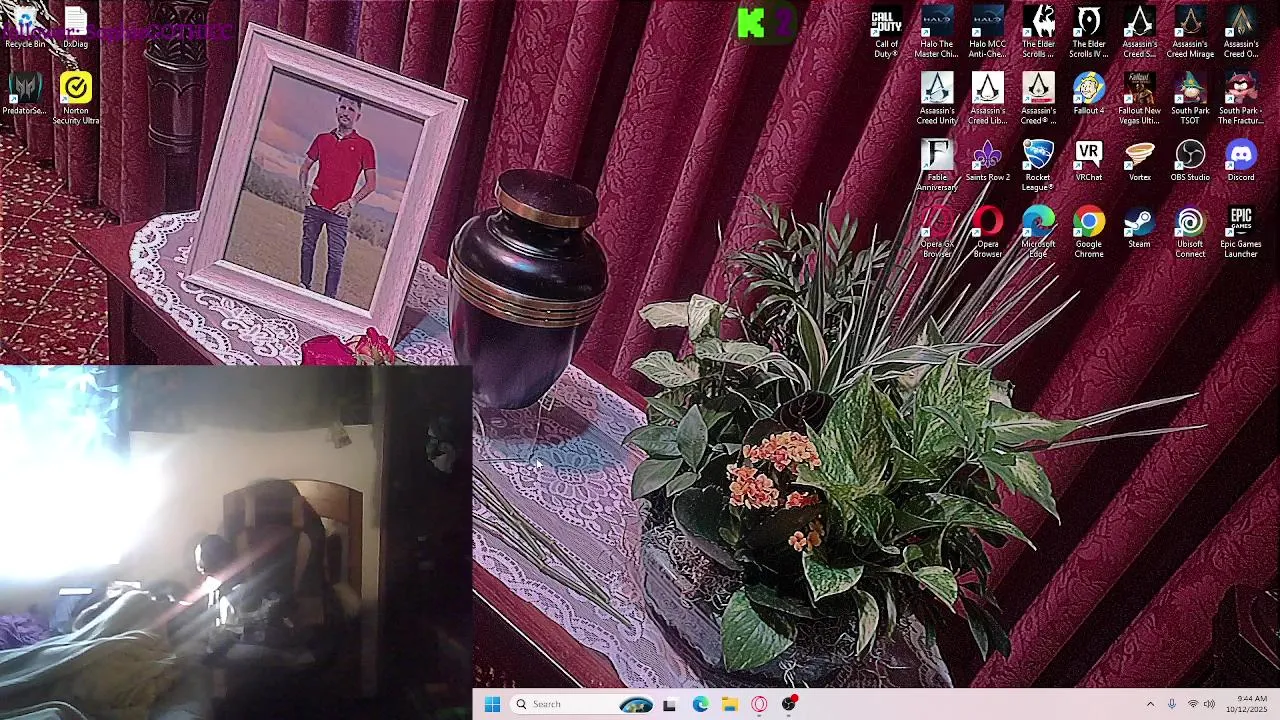Click the microphone tray icon
Viewport: 1280px width, 720px height.
pos(1172,704)
